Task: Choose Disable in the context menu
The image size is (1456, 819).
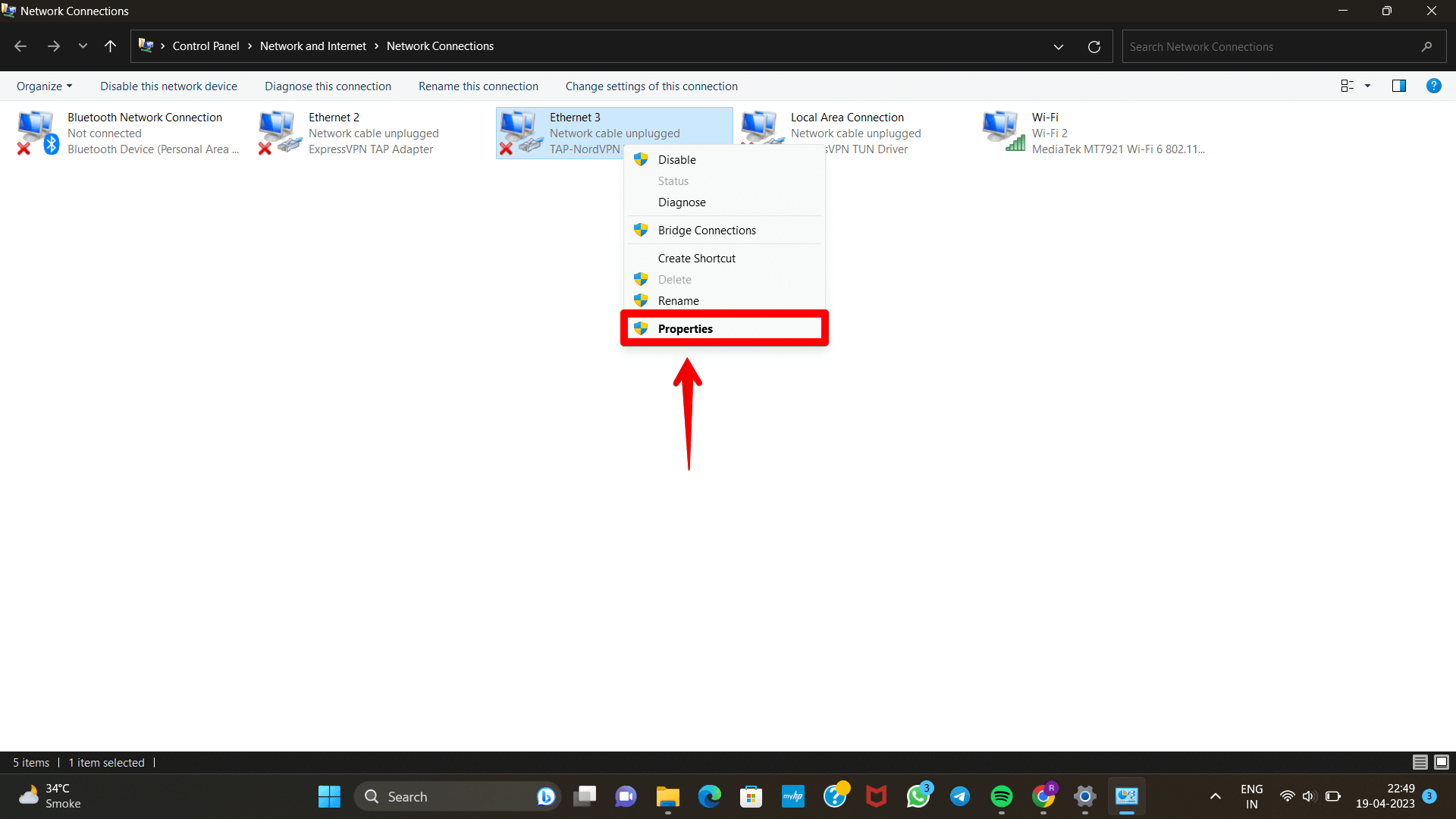Action: 724,159
